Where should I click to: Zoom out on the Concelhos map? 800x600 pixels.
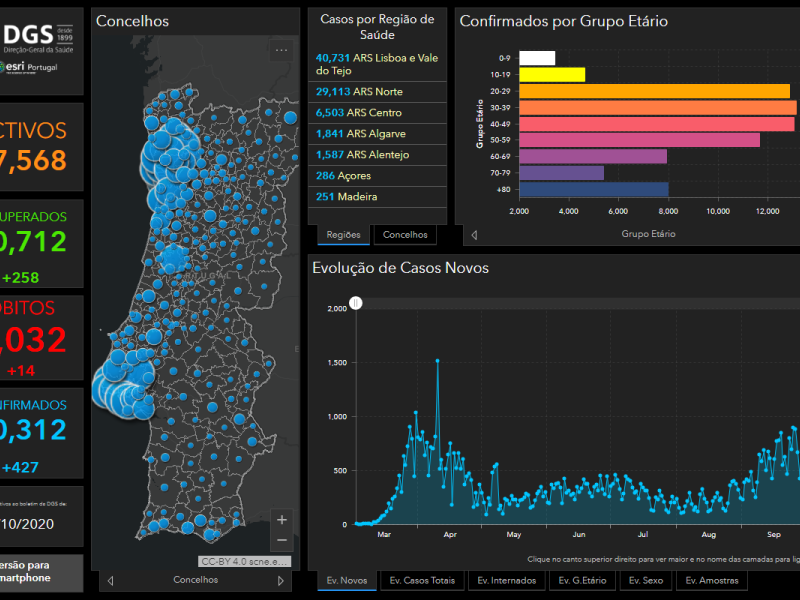281,540
